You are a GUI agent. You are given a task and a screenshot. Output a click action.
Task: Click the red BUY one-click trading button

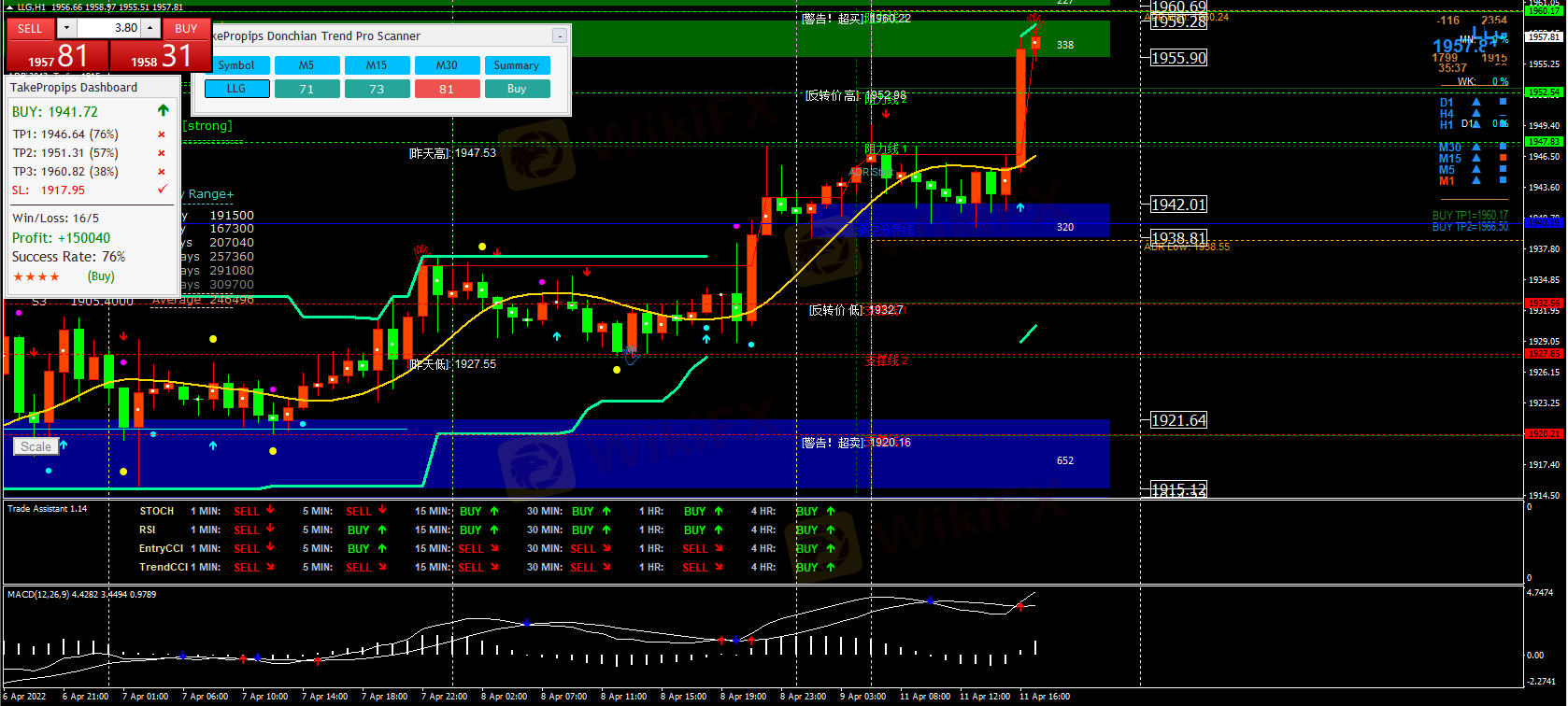click(186, 28)
